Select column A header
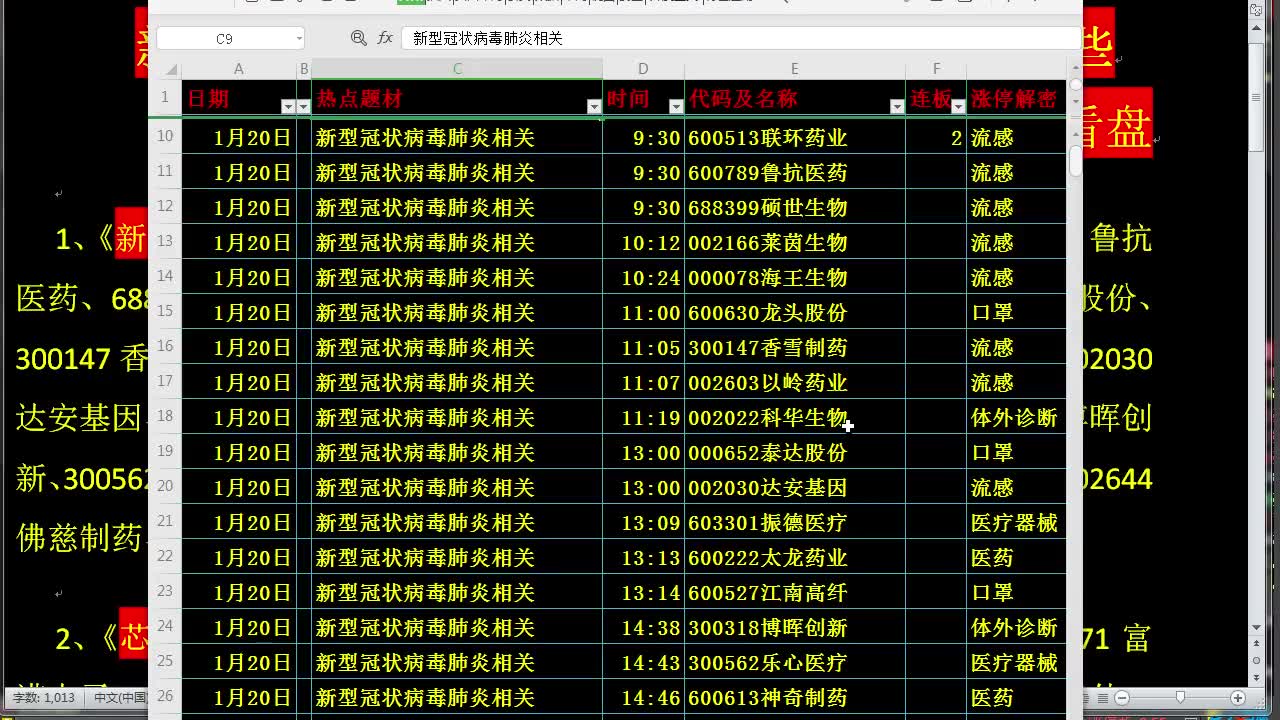This screenshot has width=1280, height=720. pyautogui.click(x=239, y=69)
